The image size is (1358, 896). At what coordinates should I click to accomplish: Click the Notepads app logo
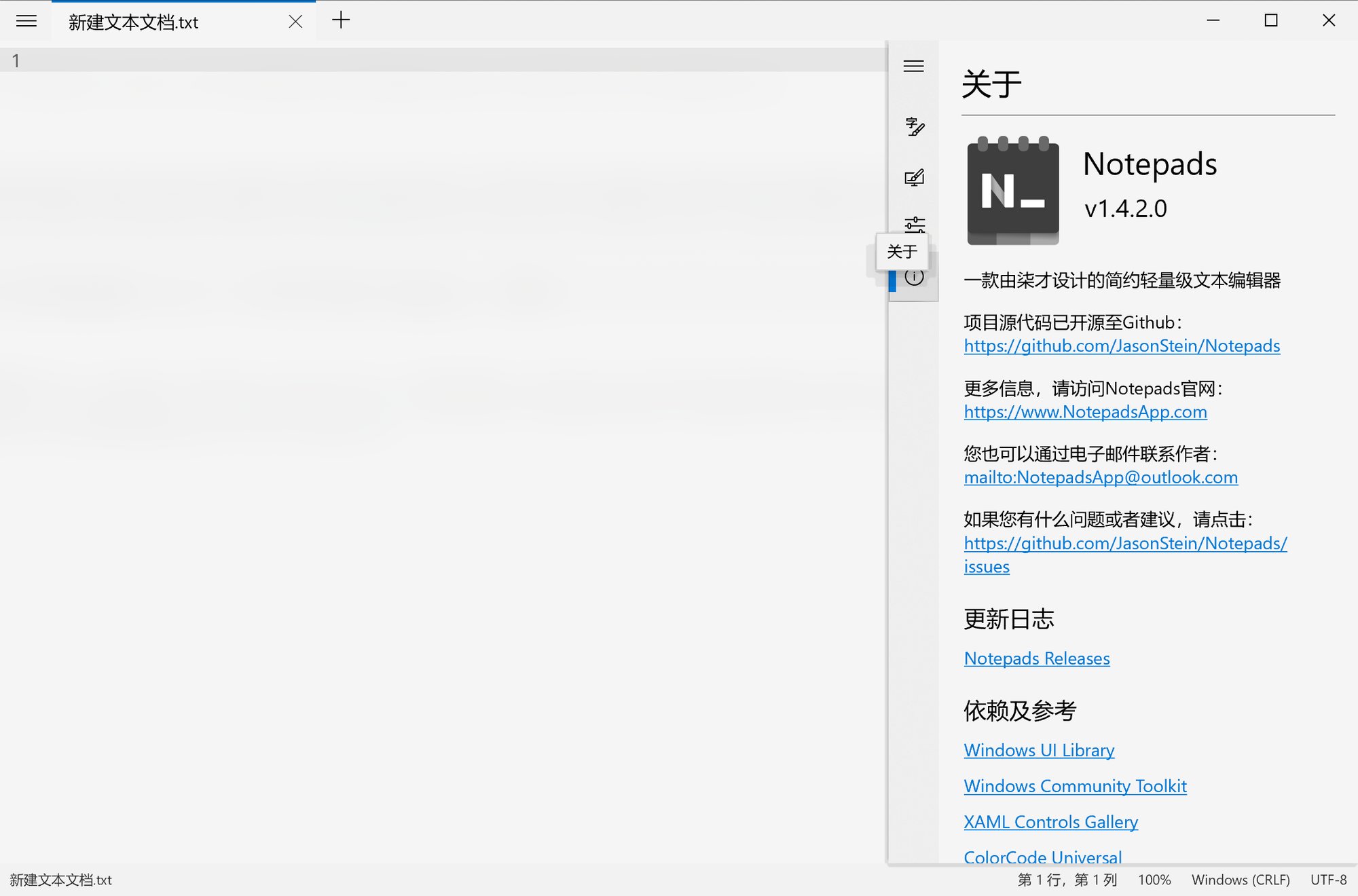[x=1012, y=190]
